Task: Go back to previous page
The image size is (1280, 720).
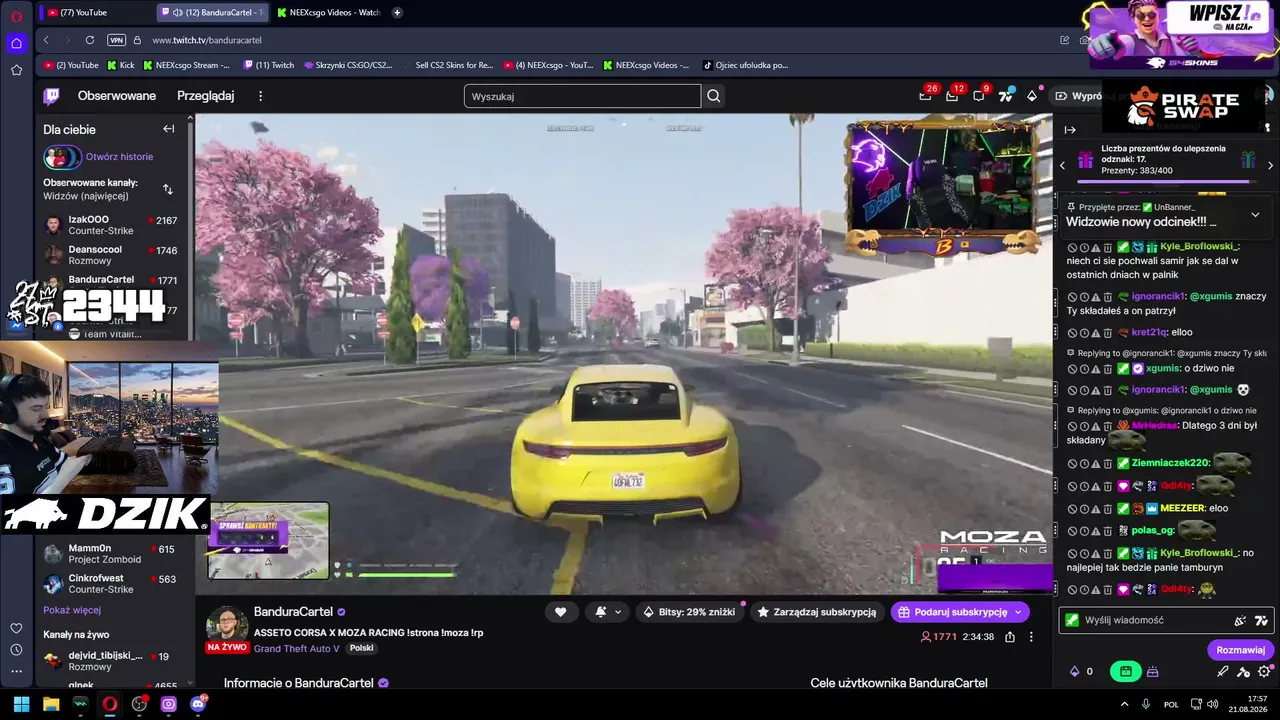Action: pyautogui.click(x=46, y=40)
